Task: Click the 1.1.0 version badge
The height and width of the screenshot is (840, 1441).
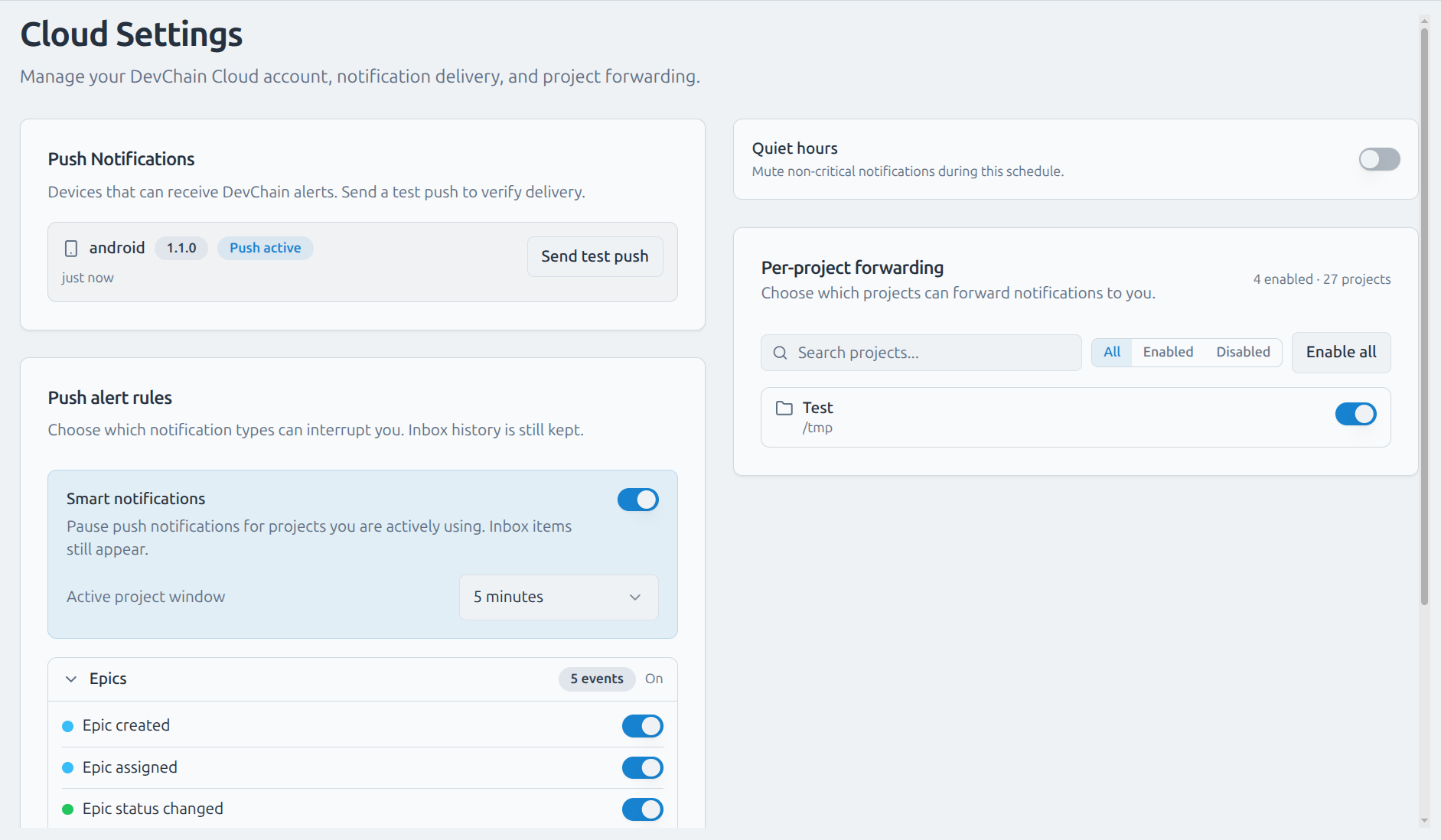Action: [x=181, y=248]
